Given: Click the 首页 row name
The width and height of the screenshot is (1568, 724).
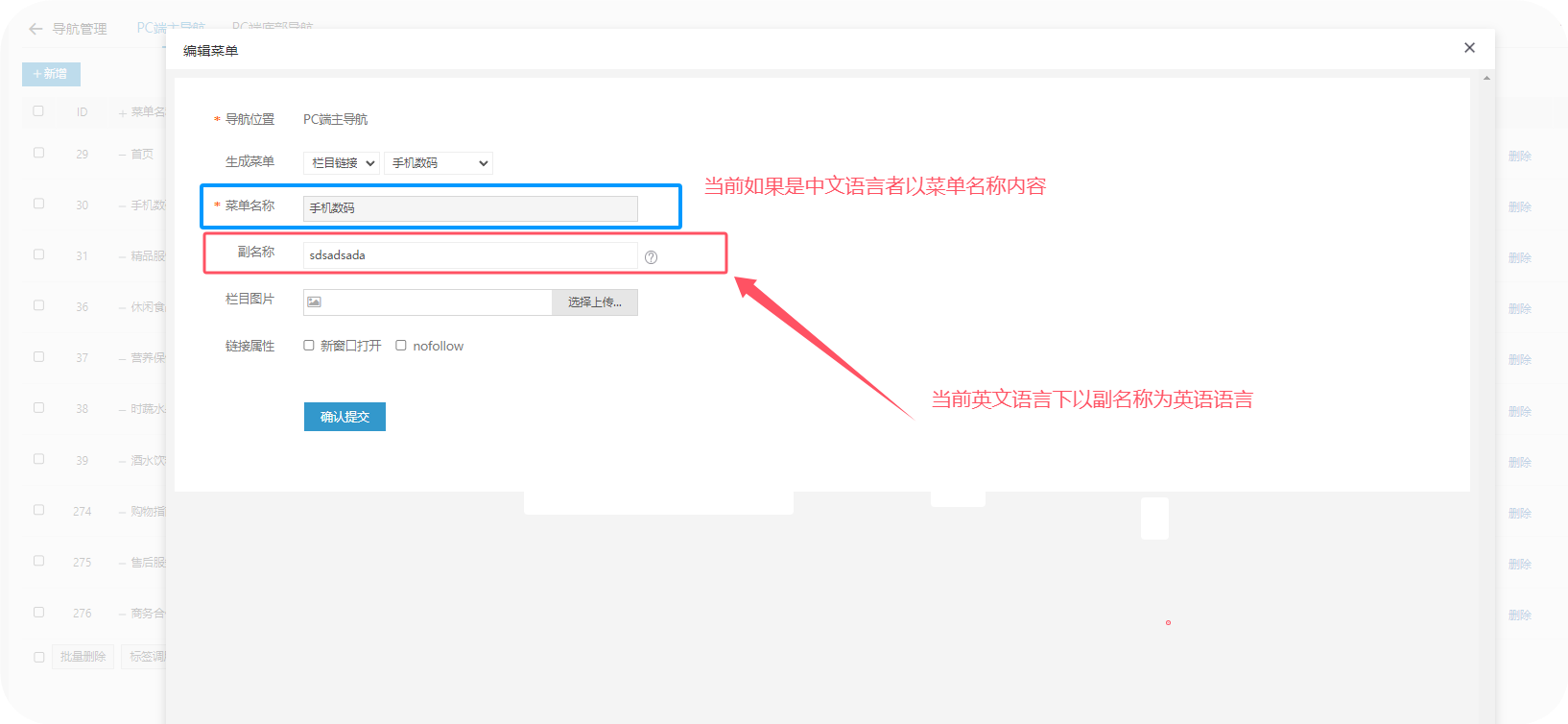Looking at the screenshot, I should pyautogui.click(x=142, y=154).
